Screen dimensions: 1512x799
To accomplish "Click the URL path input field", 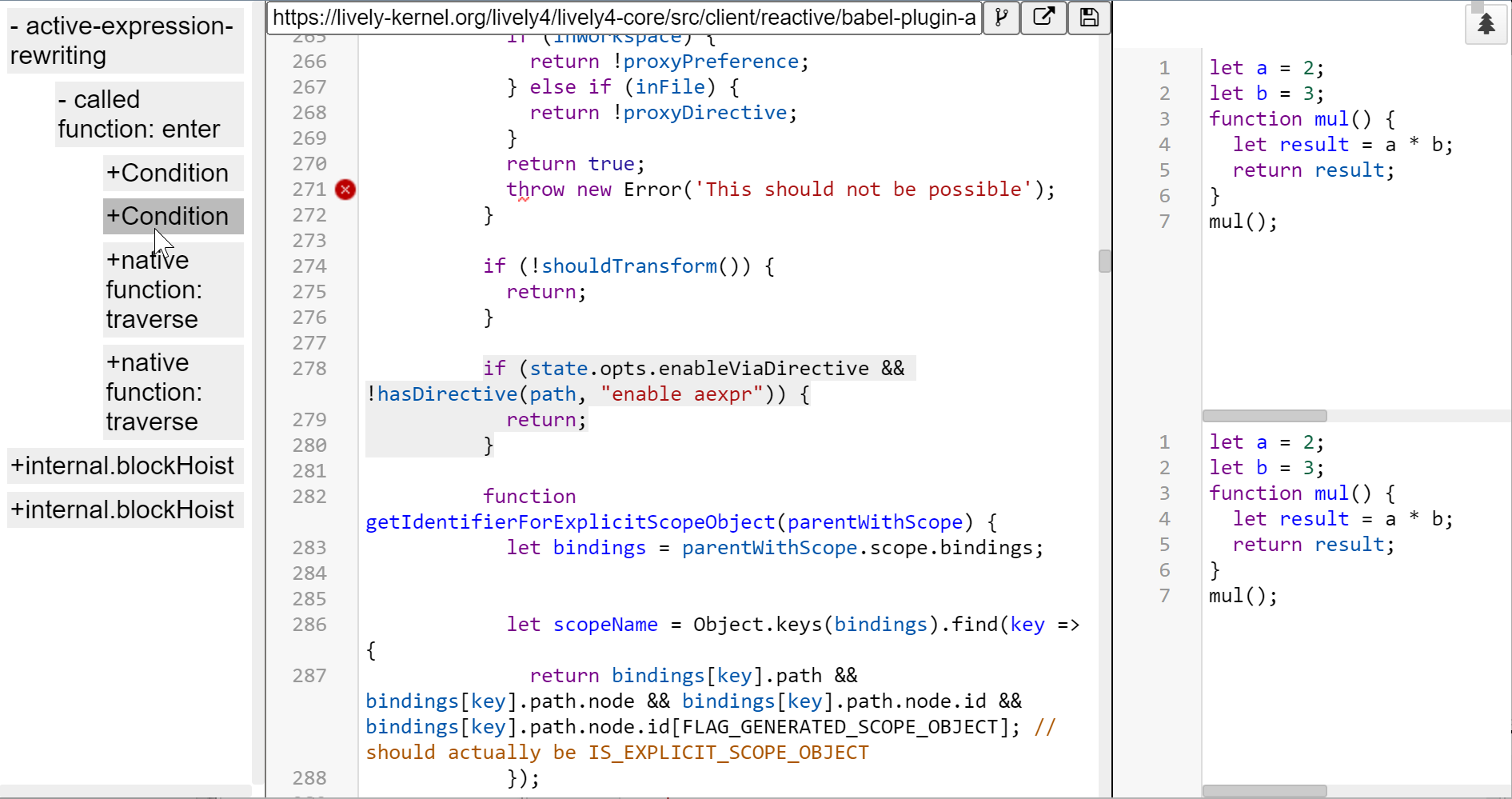I will [x=624, y=18].
